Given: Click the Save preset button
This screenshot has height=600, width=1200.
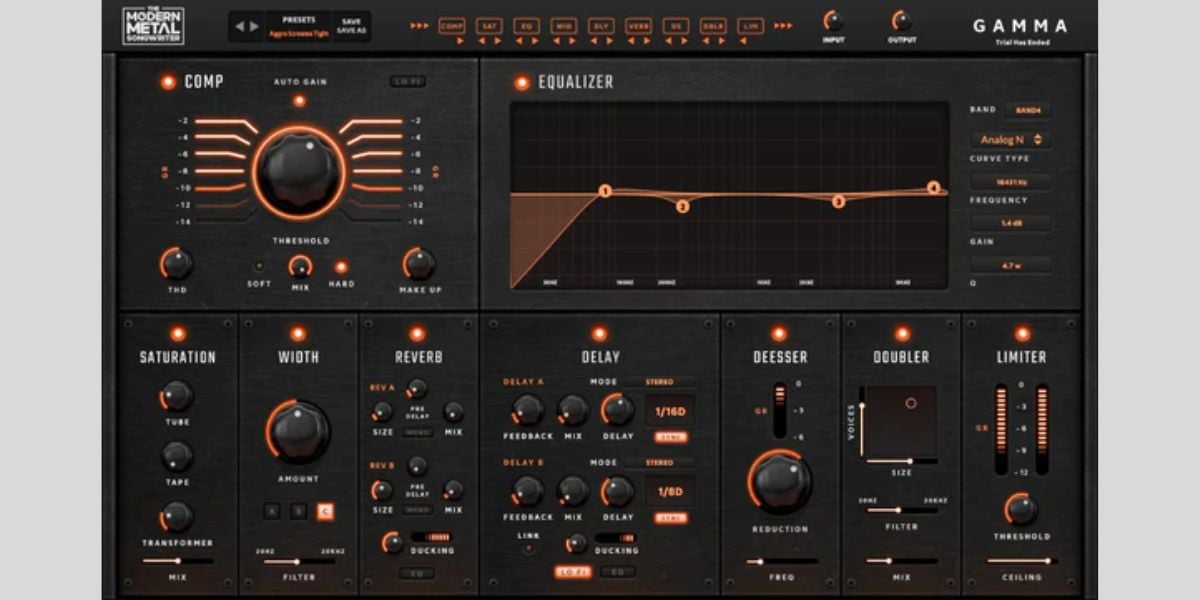Looking at the screenshot, I should click(x=351, y=21).
